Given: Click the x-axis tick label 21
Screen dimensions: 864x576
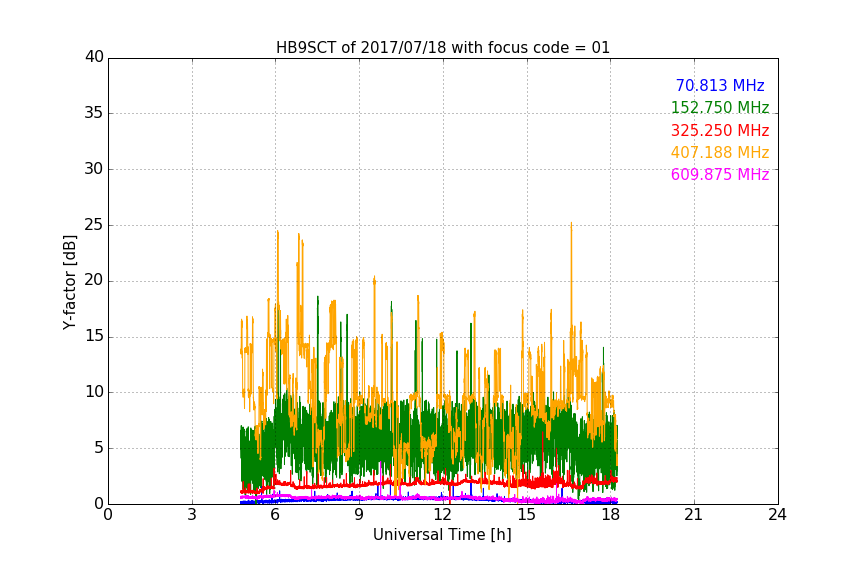Looking at the screenshot, I should point(694,515).
